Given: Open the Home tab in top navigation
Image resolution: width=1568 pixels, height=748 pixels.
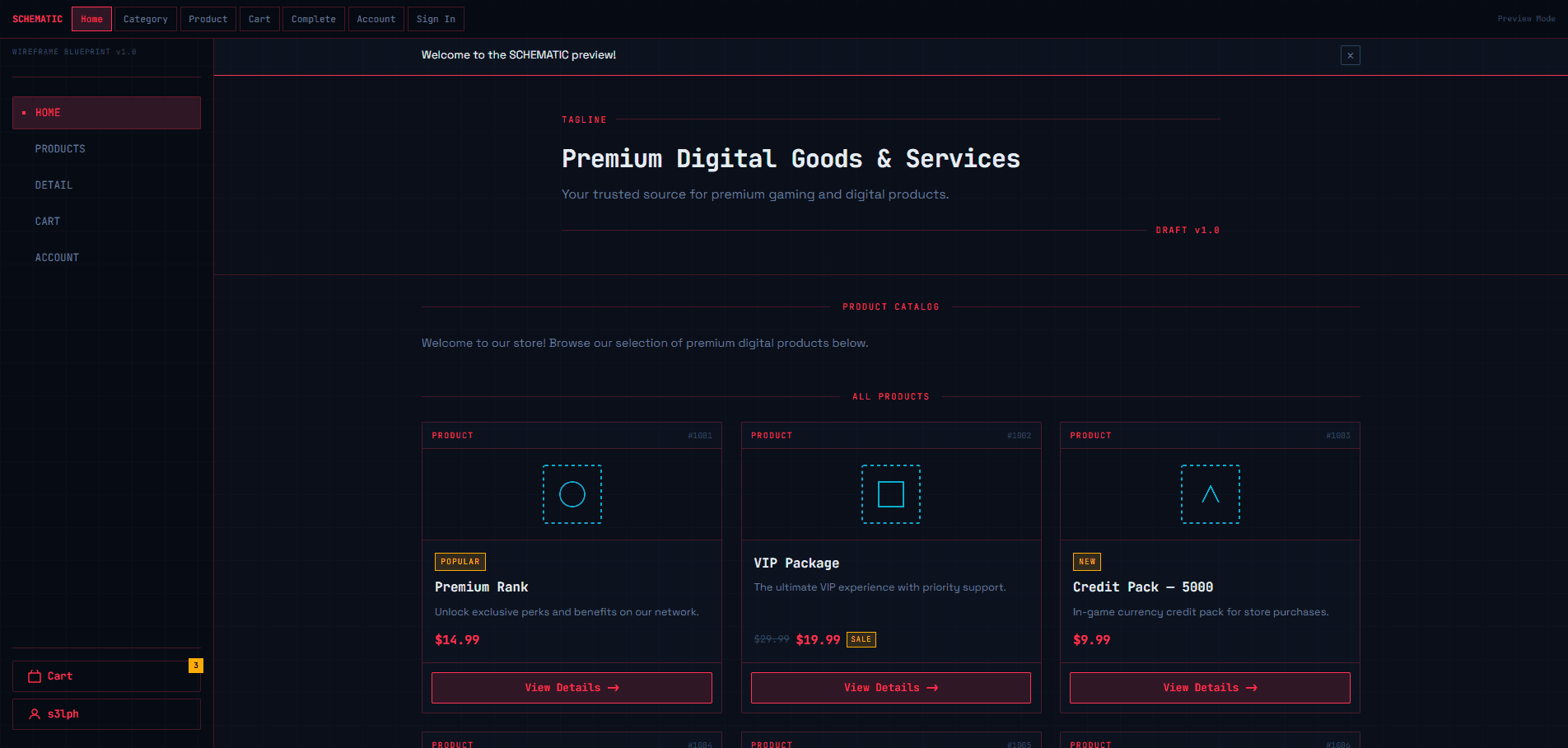Looking at the screenshot, I should click(91, 19).
